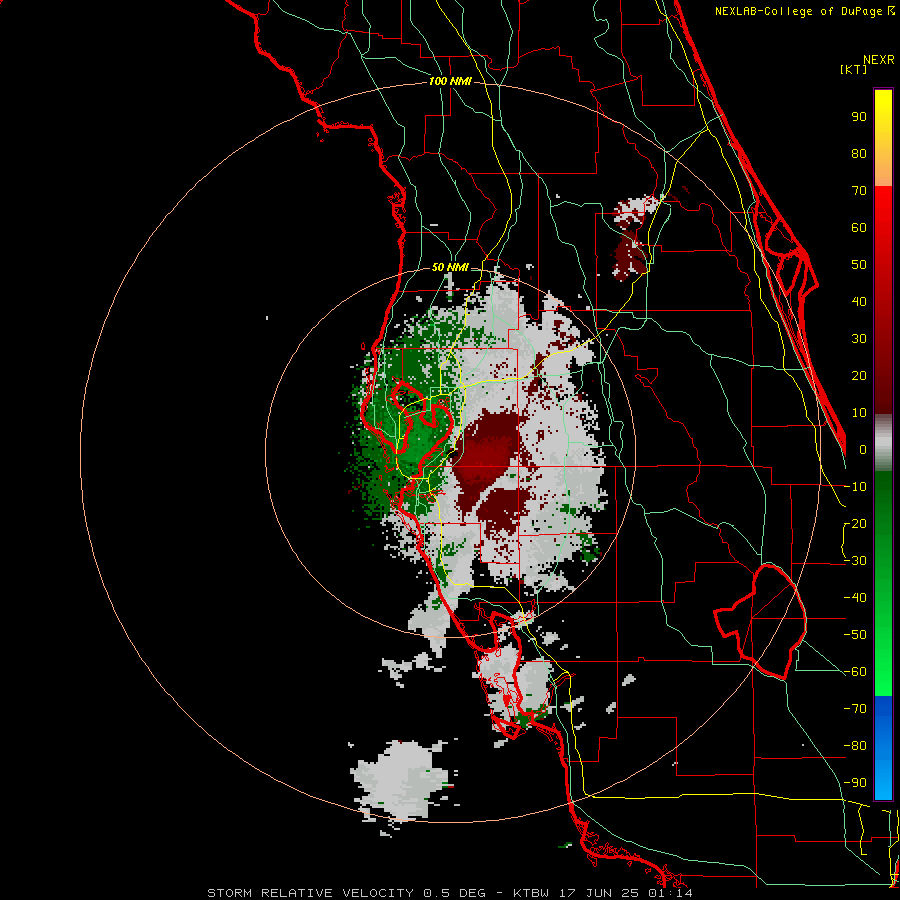Image resolution: width=900 pixels, height=900 pixels.
Task: Click the [KT] units label above the scale
Action: [854, 69]
